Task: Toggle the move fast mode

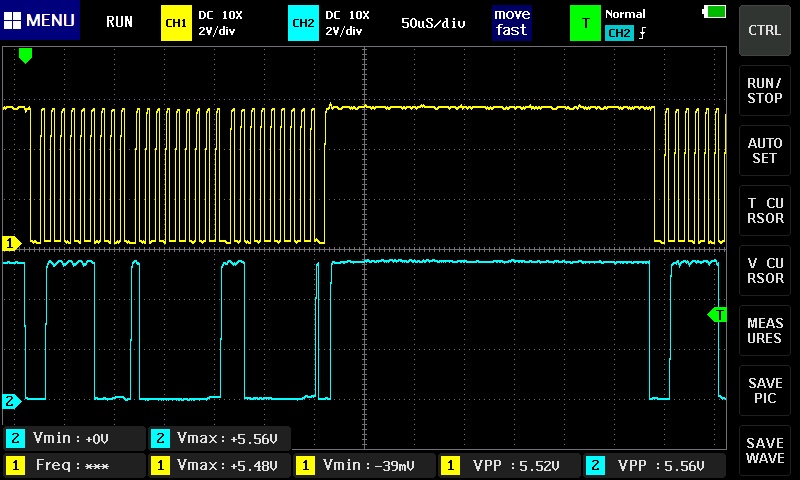Action: point(512,22)
